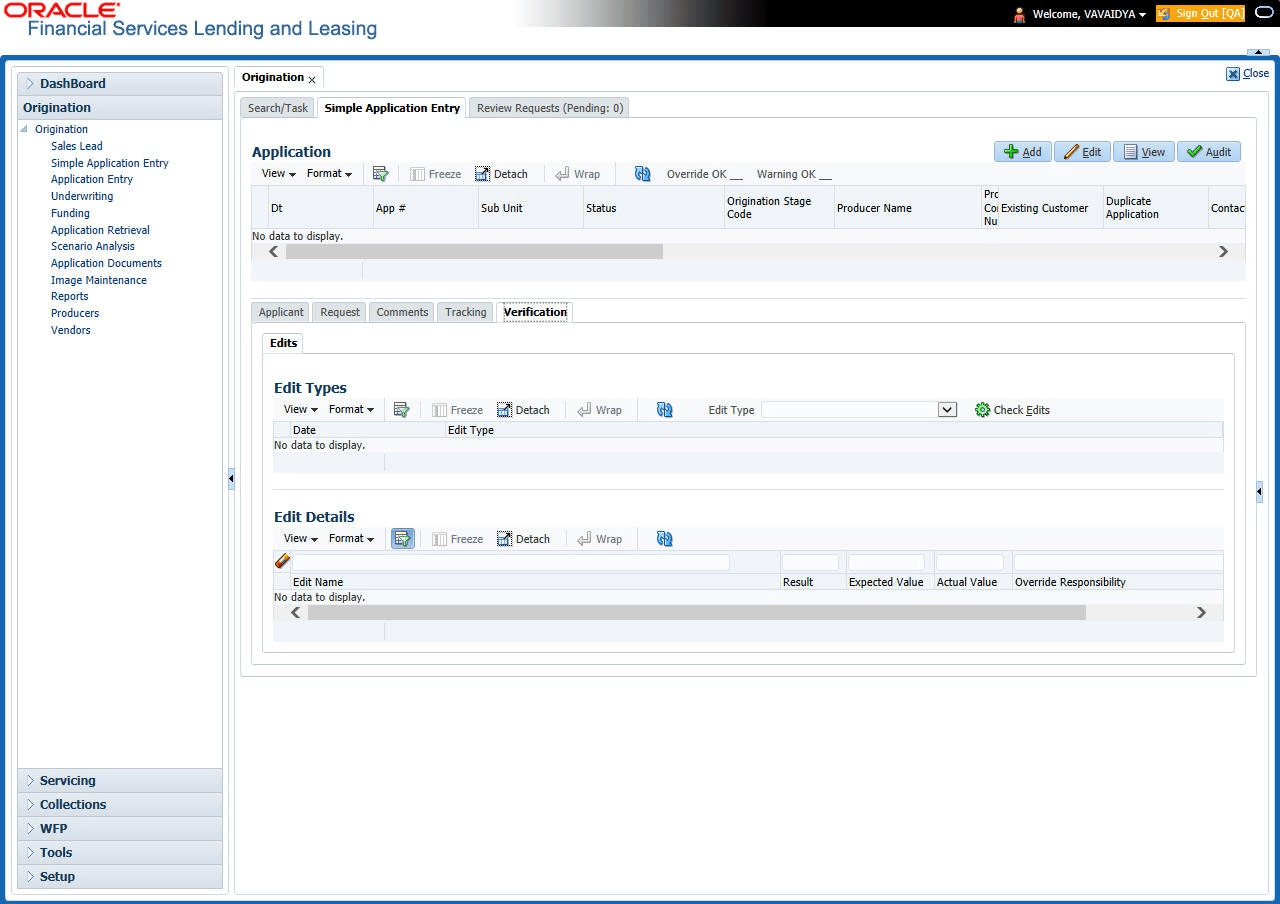The width and height of the screenshot is (1280, 904).
Task: Click the clear filter eraser icon in Edit Details
Action: click(282, 562)
